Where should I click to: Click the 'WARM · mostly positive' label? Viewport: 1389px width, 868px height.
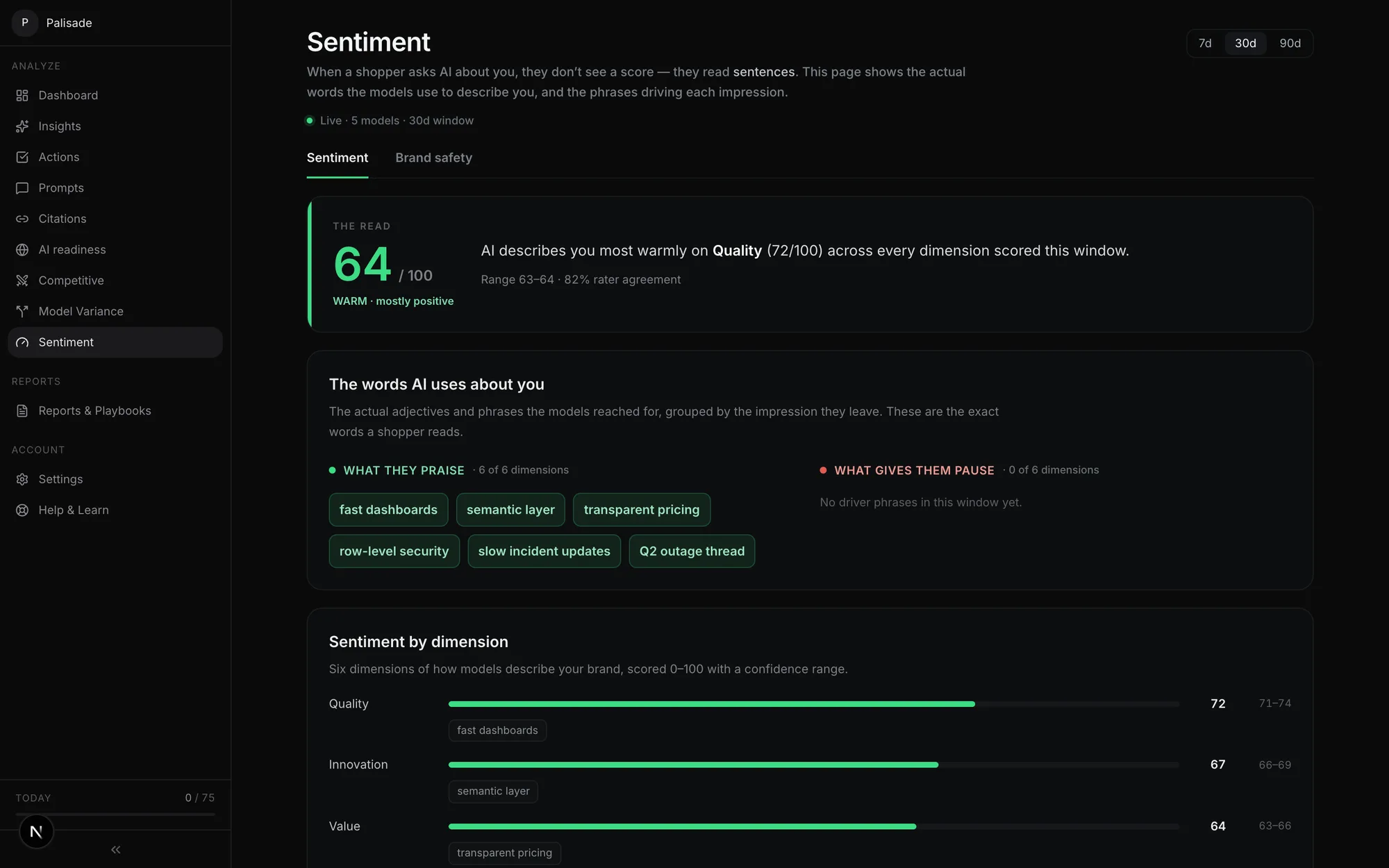click(393, 301)
